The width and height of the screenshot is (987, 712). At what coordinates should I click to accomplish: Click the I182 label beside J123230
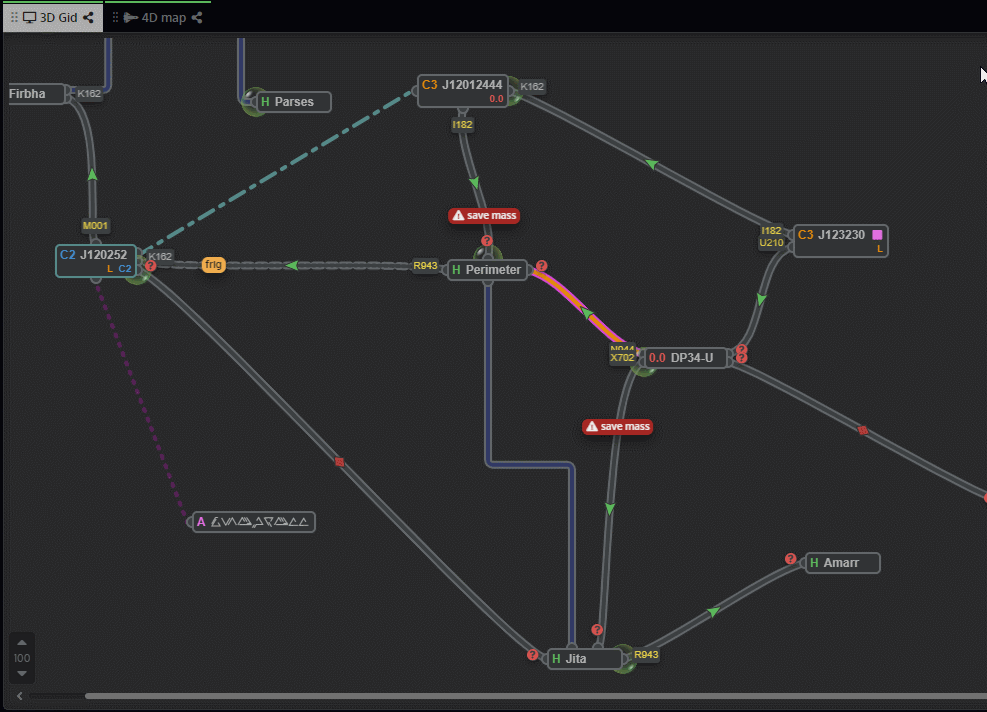coord(771,231)
